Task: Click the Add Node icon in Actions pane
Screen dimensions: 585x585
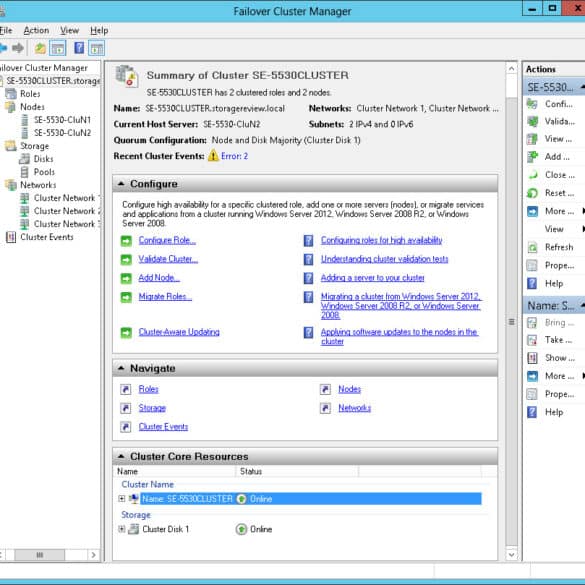Action: pyautogui.click(x=532, y=157)
